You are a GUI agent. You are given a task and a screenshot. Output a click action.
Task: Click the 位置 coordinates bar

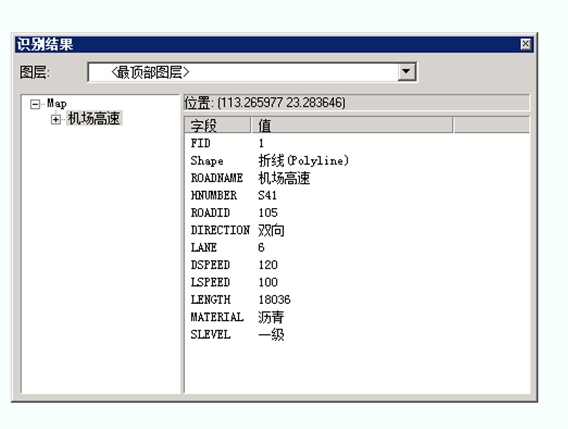357,103
